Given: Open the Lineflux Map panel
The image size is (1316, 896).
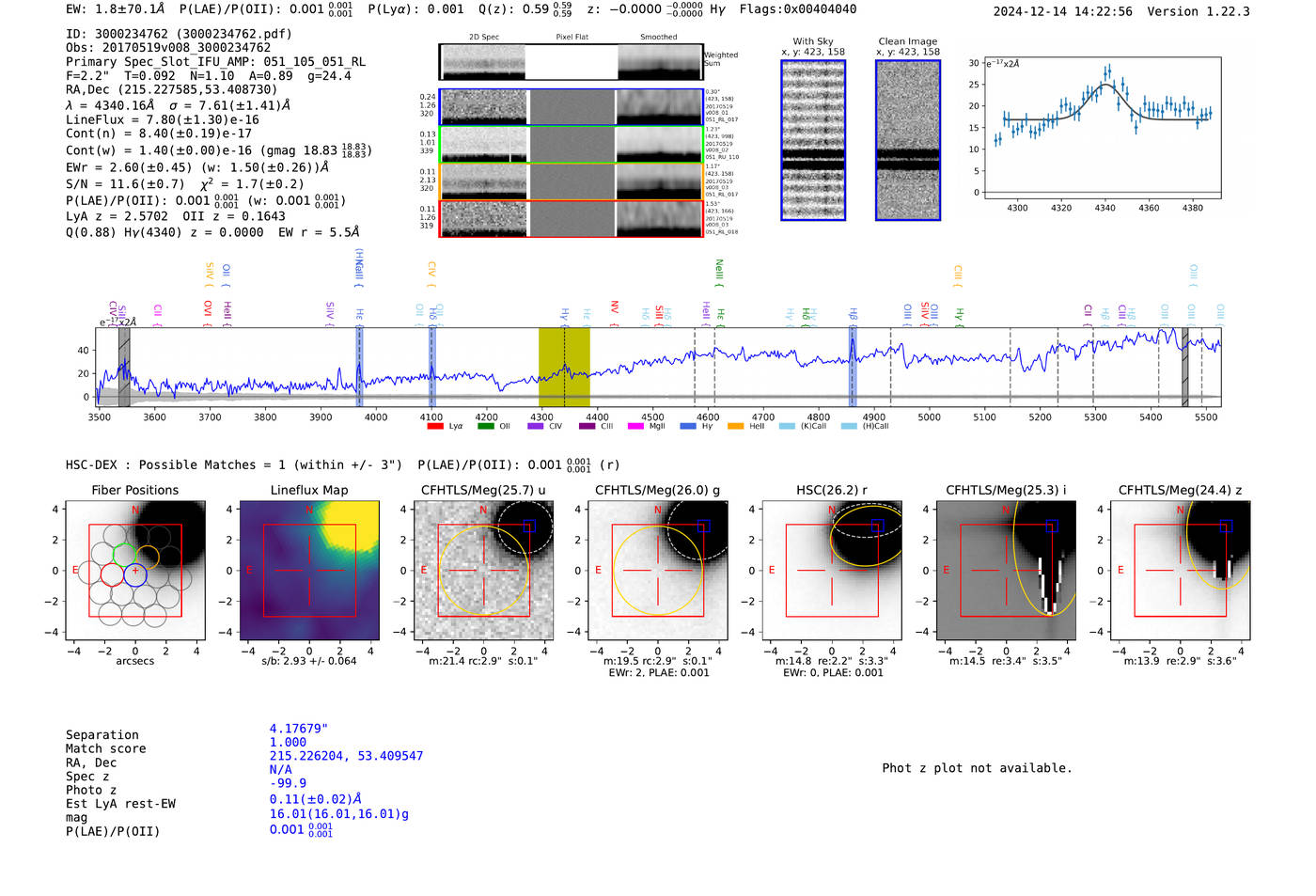Looking at the screenshot, I should point(309,570).
